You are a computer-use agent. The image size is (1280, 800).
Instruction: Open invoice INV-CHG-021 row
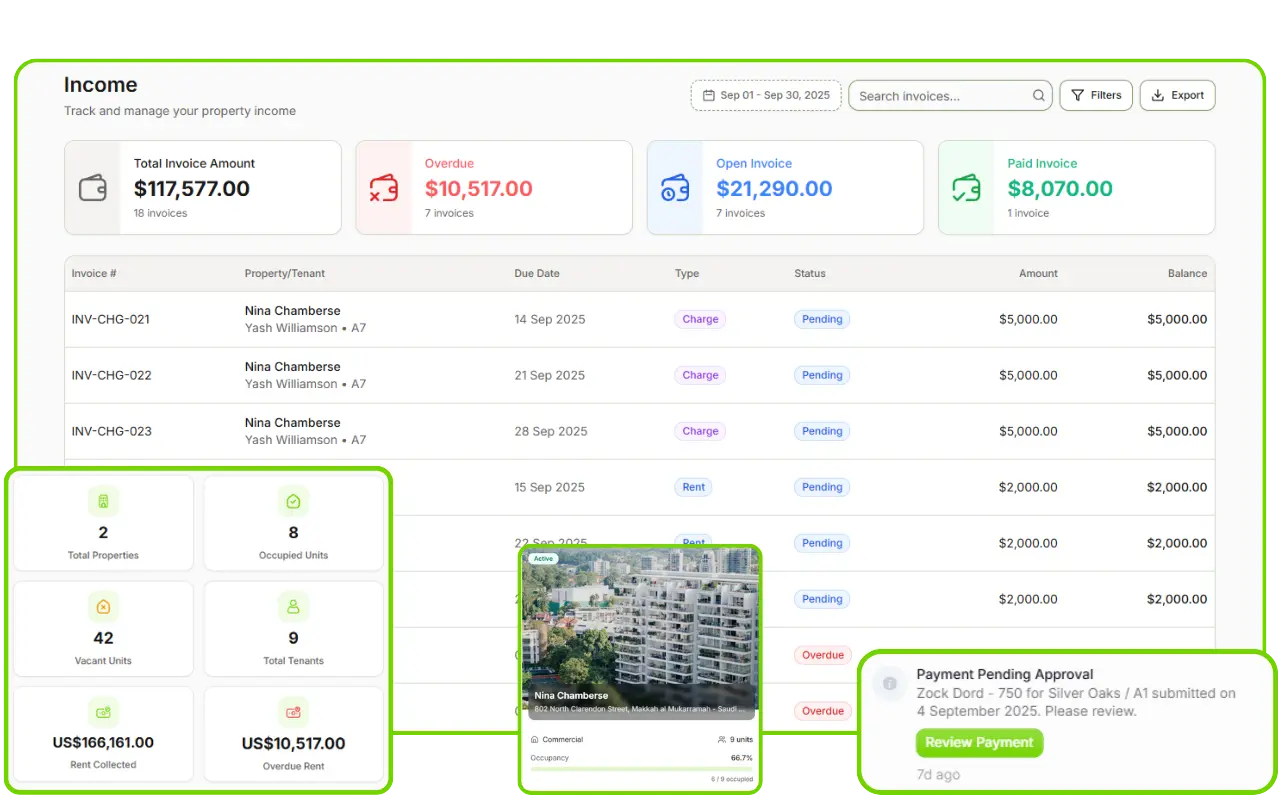point(111,320)
